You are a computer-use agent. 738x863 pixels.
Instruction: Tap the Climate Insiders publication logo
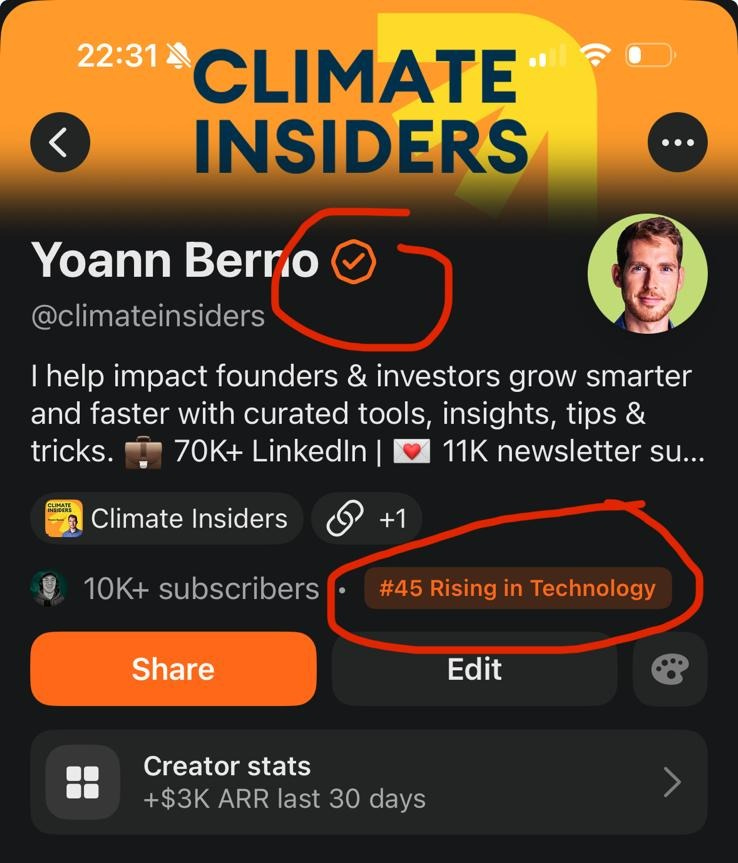click(x=64, y=518)
